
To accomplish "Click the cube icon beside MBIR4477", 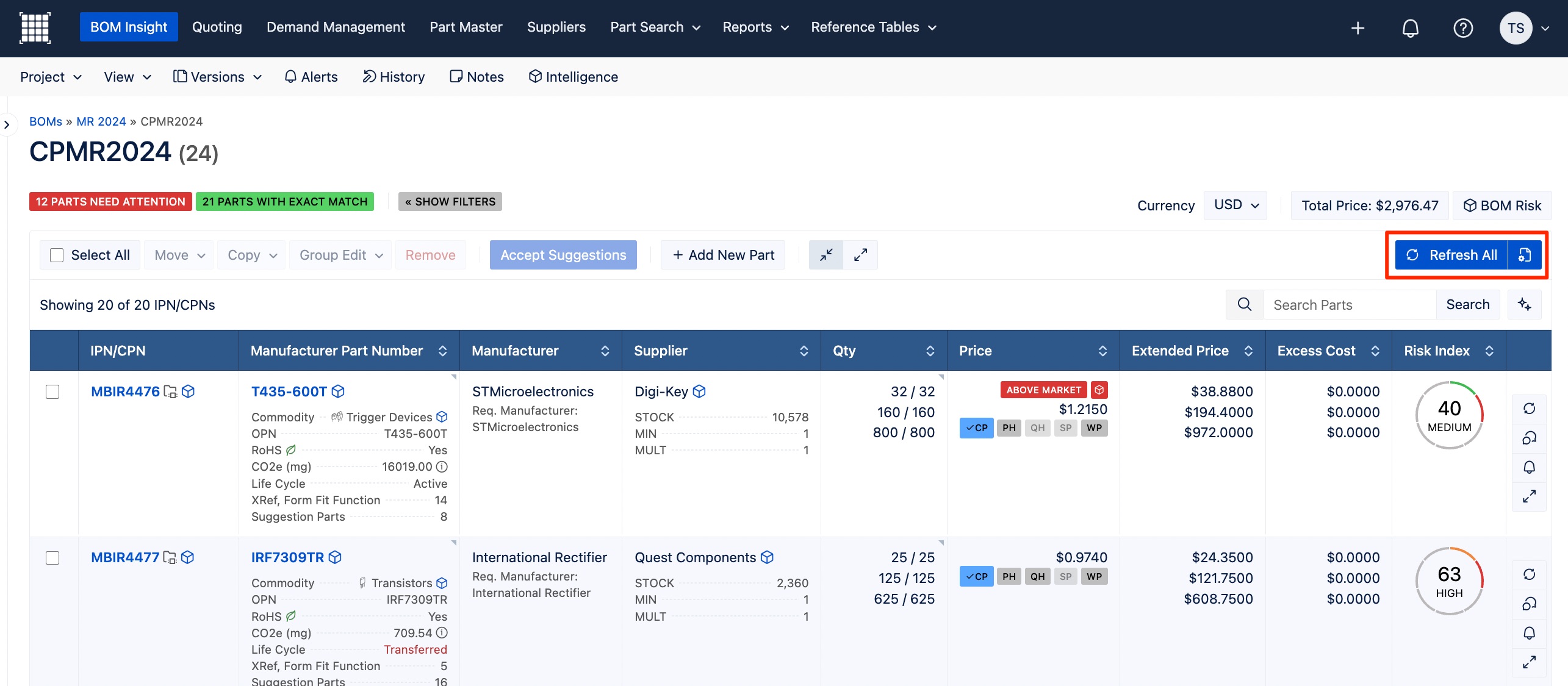I will [x=187, y=557].
